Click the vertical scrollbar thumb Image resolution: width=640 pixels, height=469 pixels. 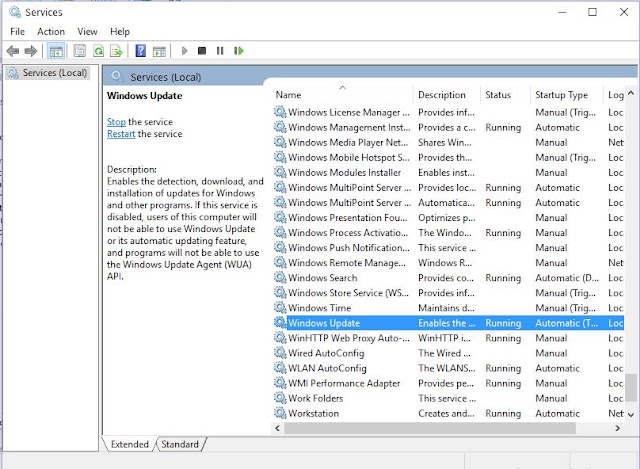tap(631, 388)
